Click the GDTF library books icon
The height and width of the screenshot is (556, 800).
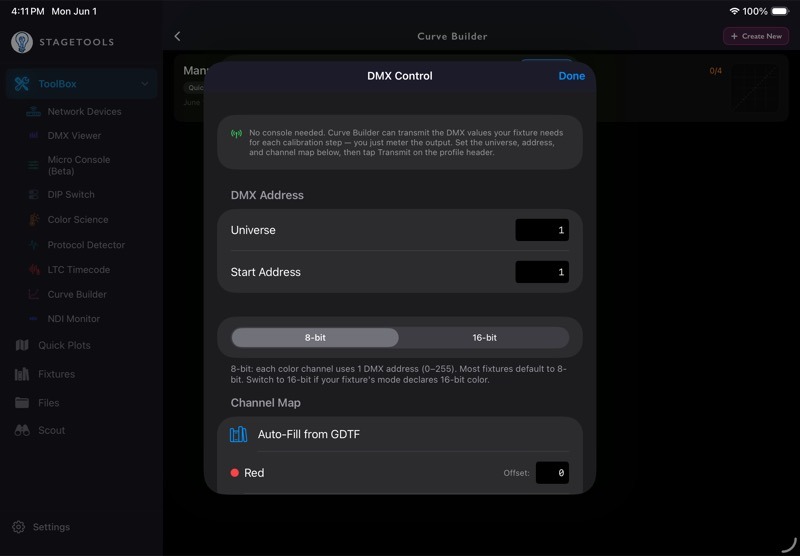238,434
